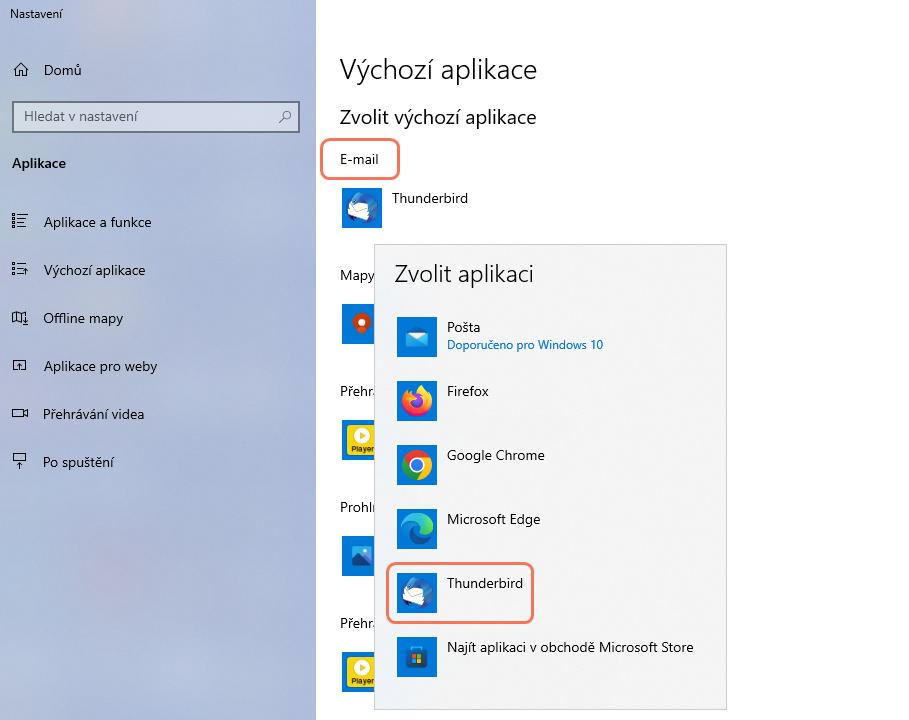Choose Pošta as e-mail app
909x720 pixels.
[x=464, y=327]
